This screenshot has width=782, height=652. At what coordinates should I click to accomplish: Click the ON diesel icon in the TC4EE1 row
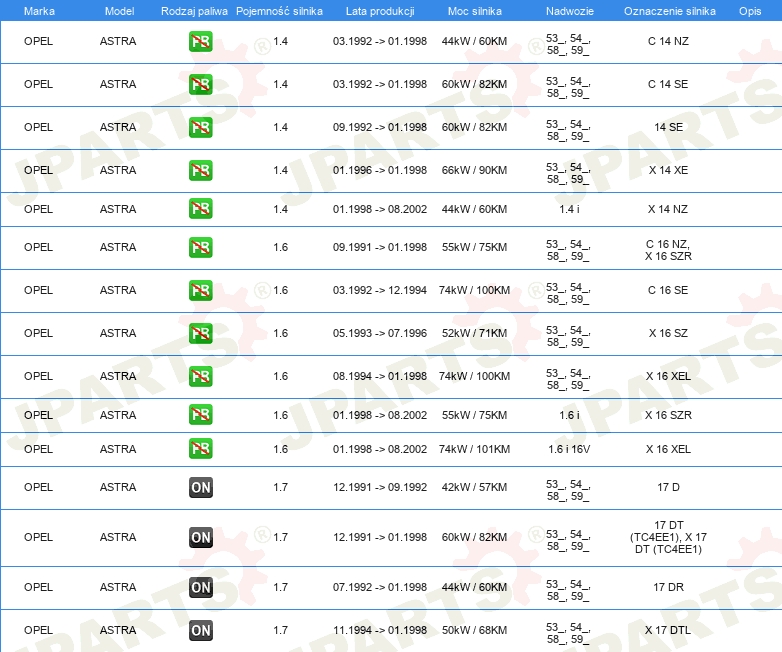(x=200, y=537)
